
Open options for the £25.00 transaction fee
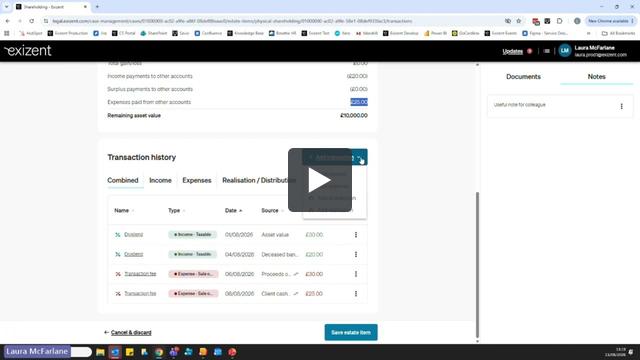356,293
